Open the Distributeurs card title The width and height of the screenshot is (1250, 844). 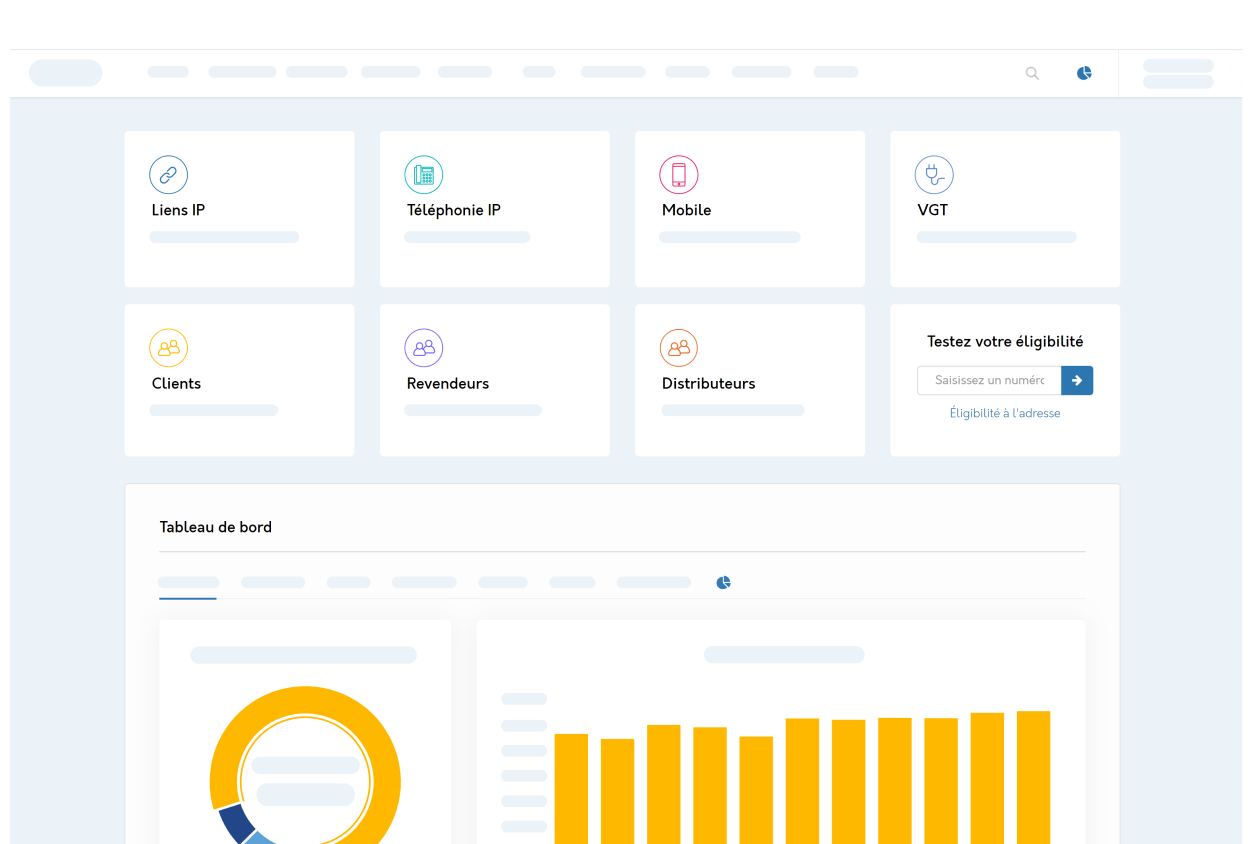tap(709, 383)
